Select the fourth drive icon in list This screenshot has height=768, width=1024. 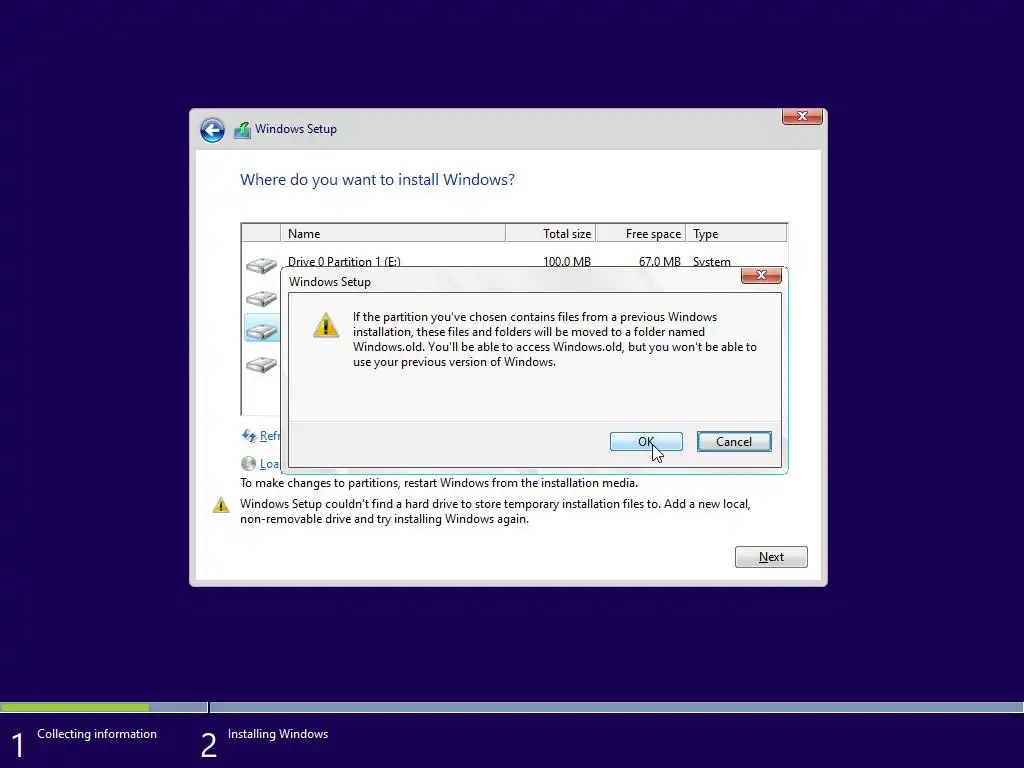pyautogui.click(x=261, y=364)
